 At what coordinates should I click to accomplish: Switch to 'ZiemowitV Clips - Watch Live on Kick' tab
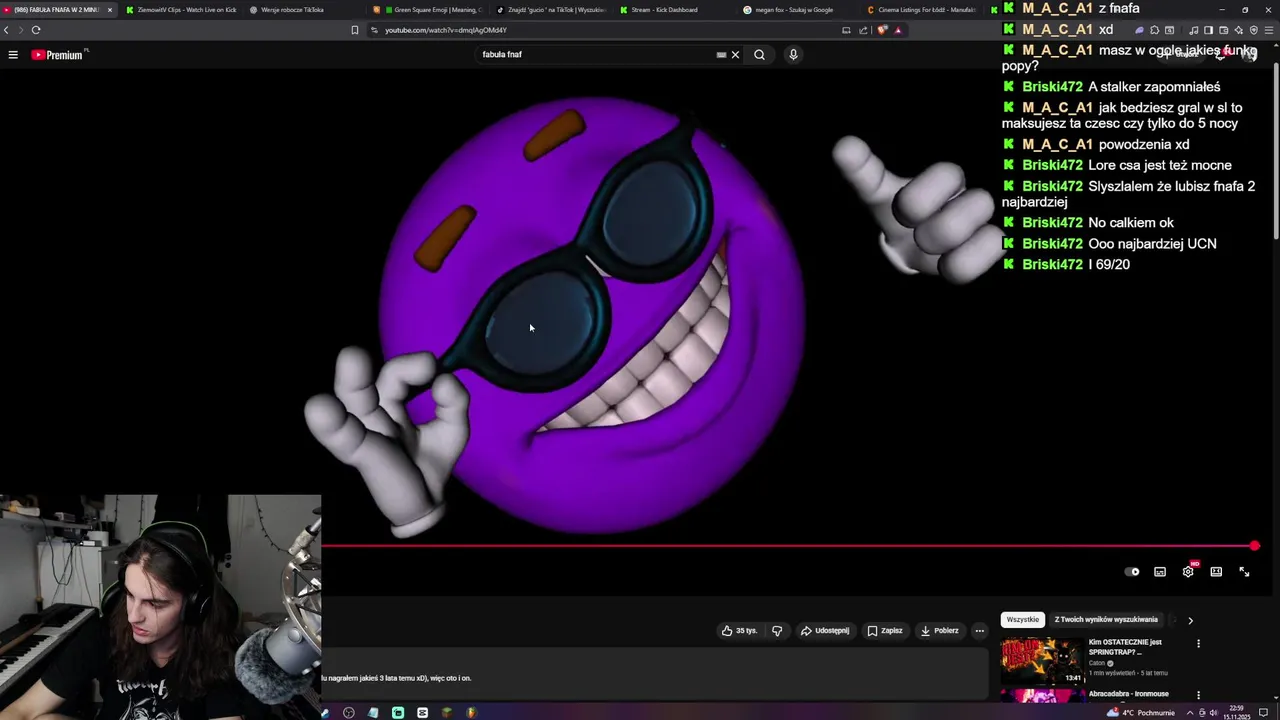coord(181,10)
